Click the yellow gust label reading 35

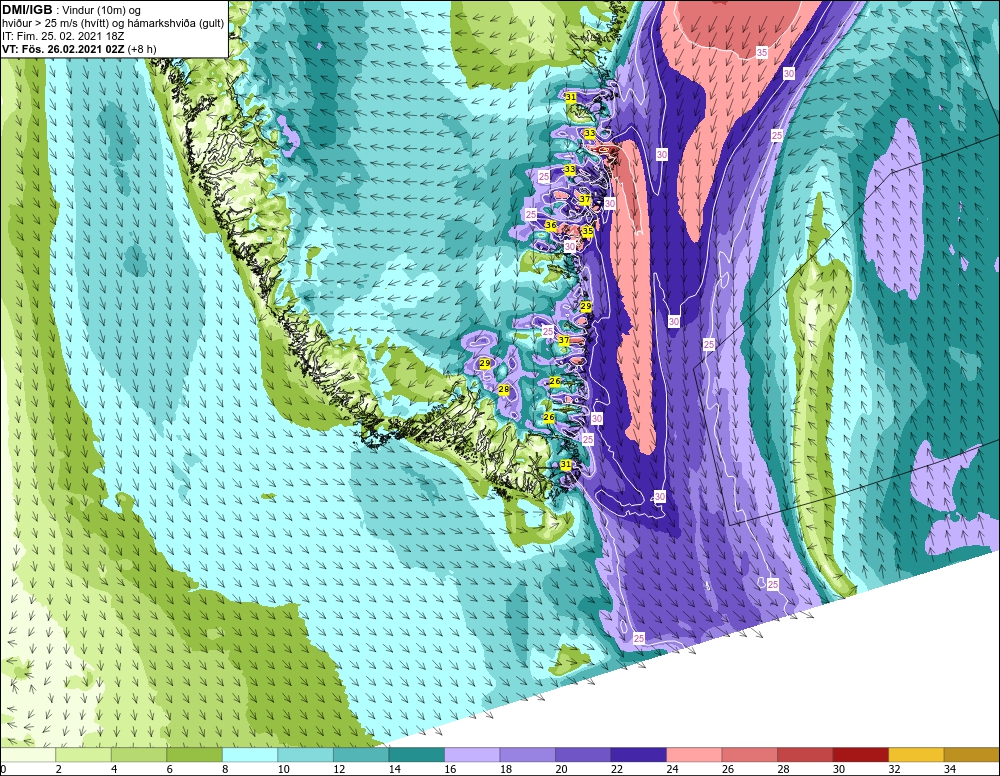(587, 231)
